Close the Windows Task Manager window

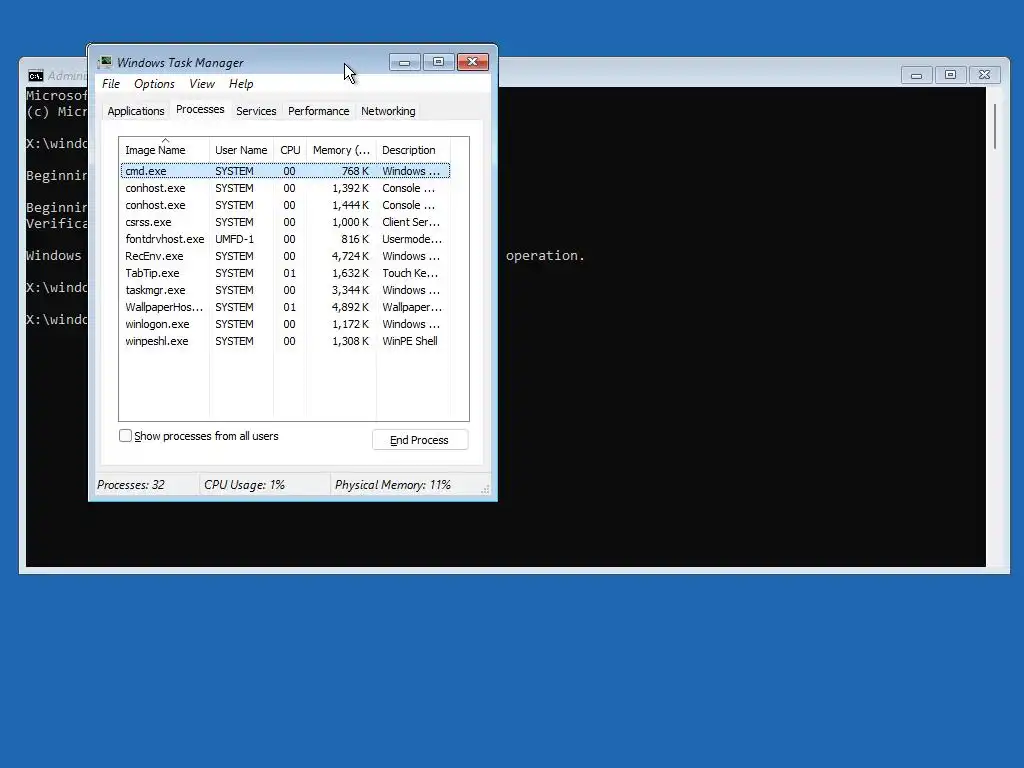click(x=473, y=62)
